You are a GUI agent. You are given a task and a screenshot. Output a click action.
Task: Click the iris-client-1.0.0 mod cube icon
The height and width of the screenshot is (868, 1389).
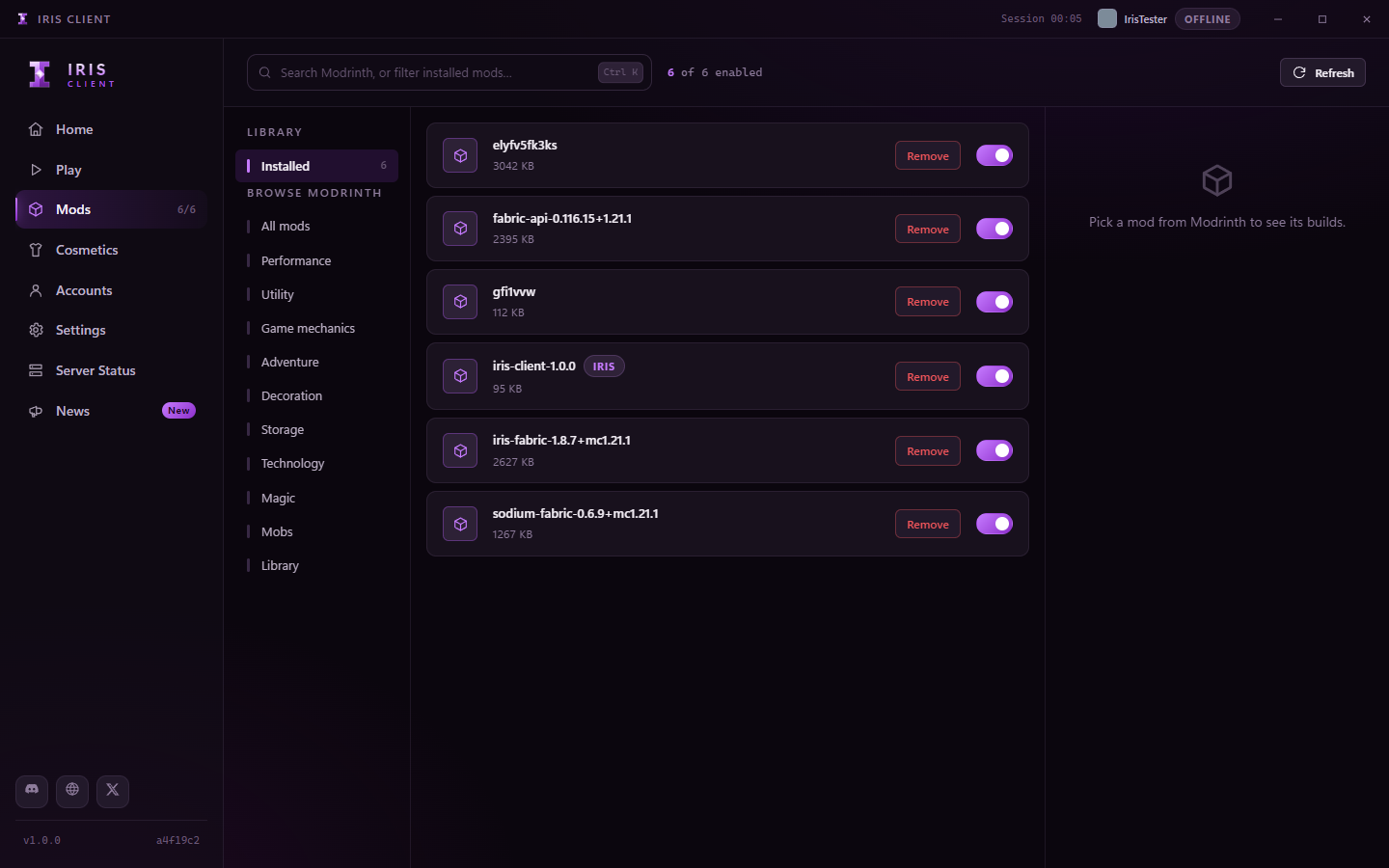coord(460,376)
